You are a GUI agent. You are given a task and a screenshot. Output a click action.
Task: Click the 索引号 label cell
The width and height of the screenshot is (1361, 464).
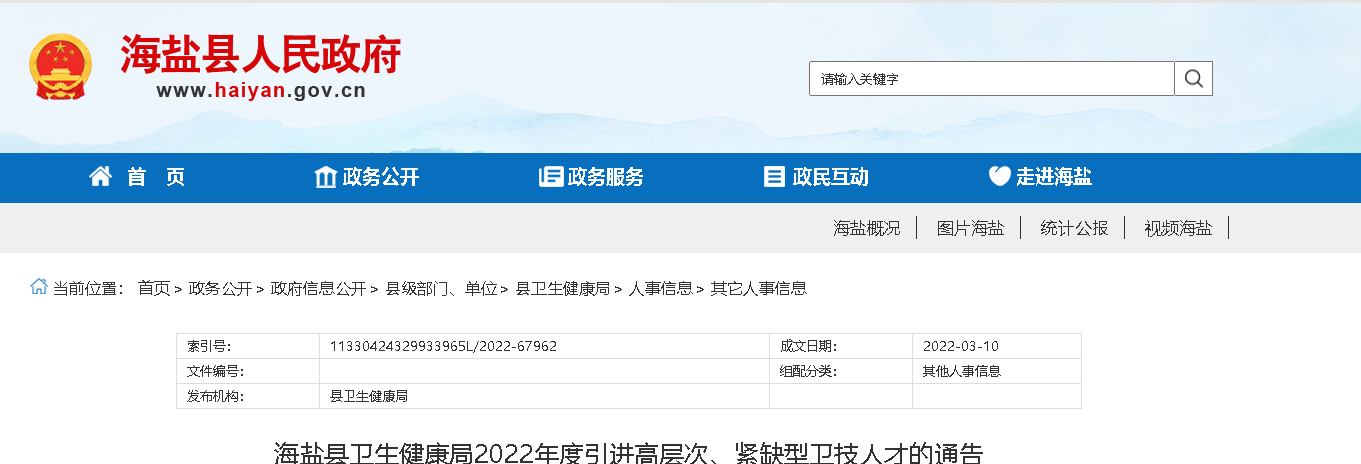[248, 346]
